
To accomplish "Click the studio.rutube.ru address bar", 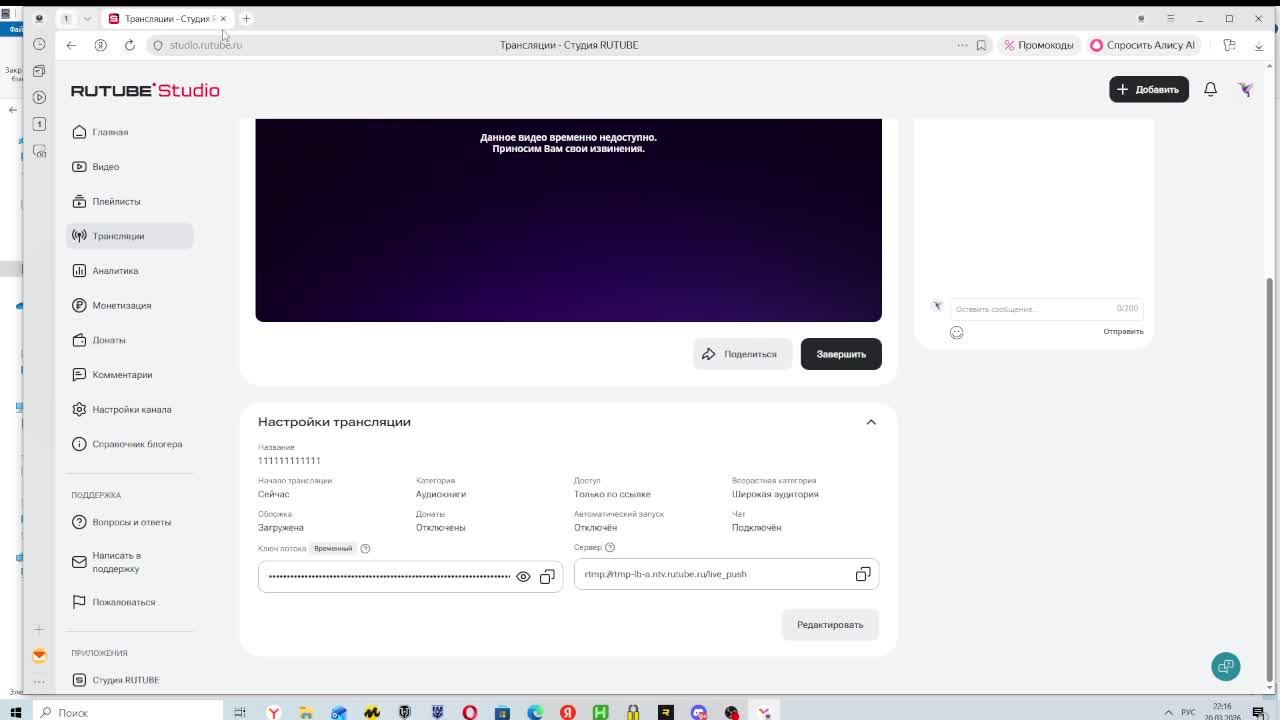I will [205, 45].
